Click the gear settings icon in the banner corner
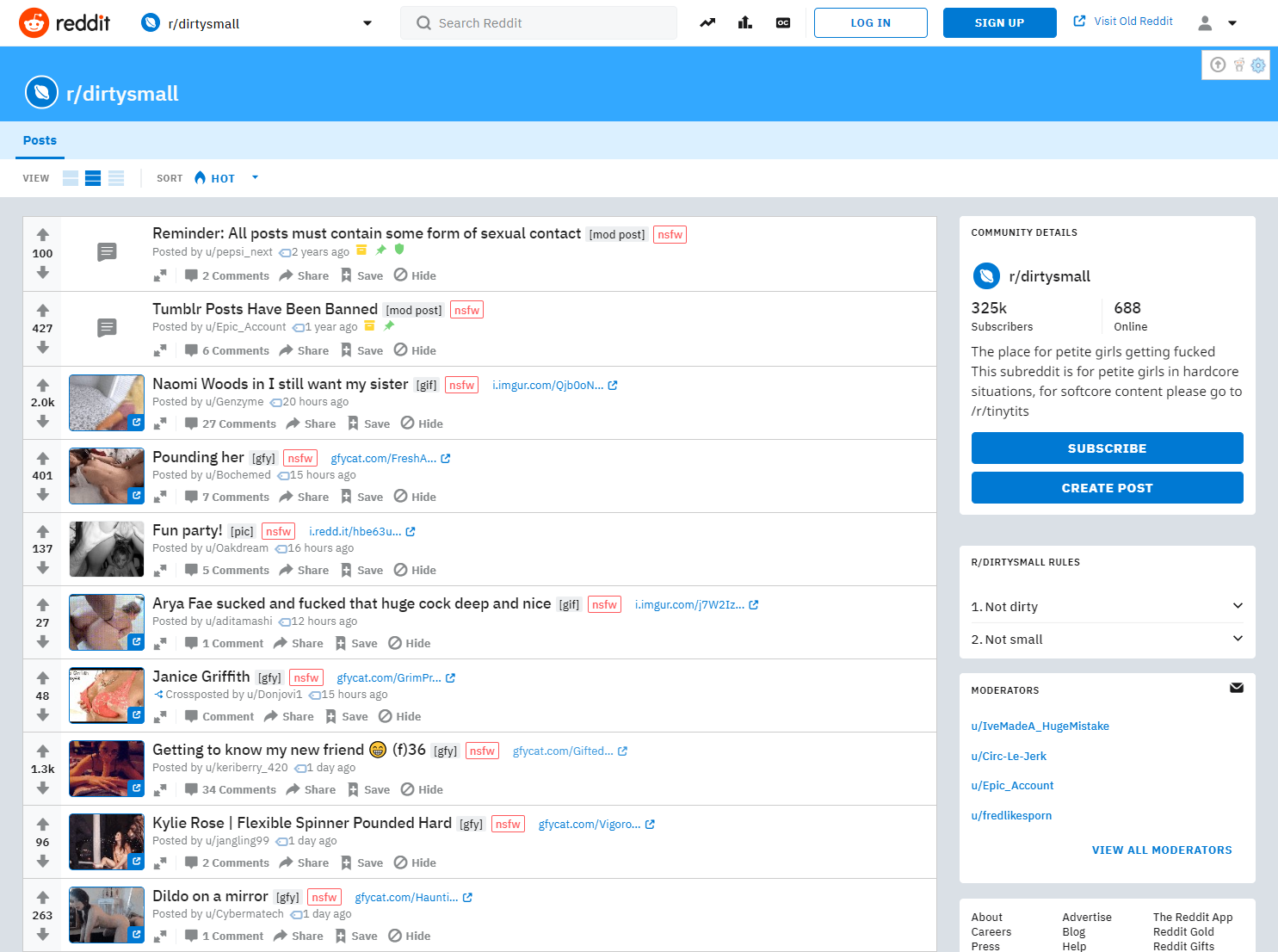 pos(1258,65)
